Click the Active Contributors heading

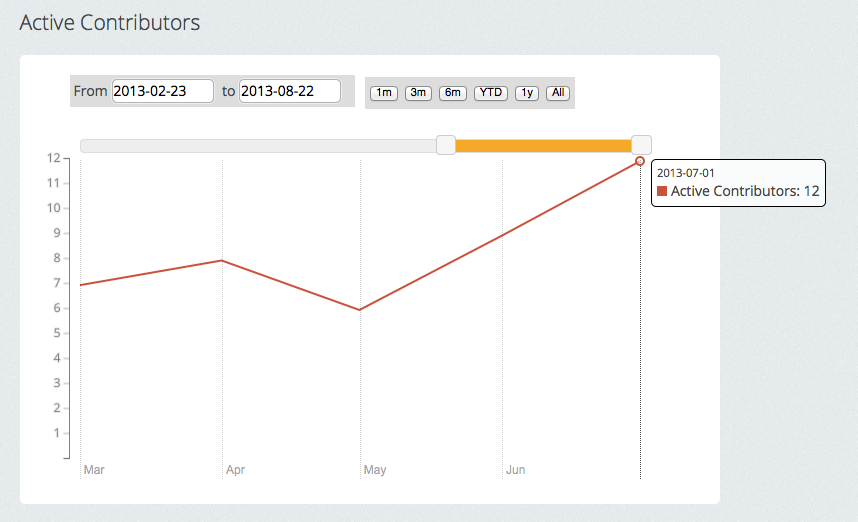pos(110,22)
